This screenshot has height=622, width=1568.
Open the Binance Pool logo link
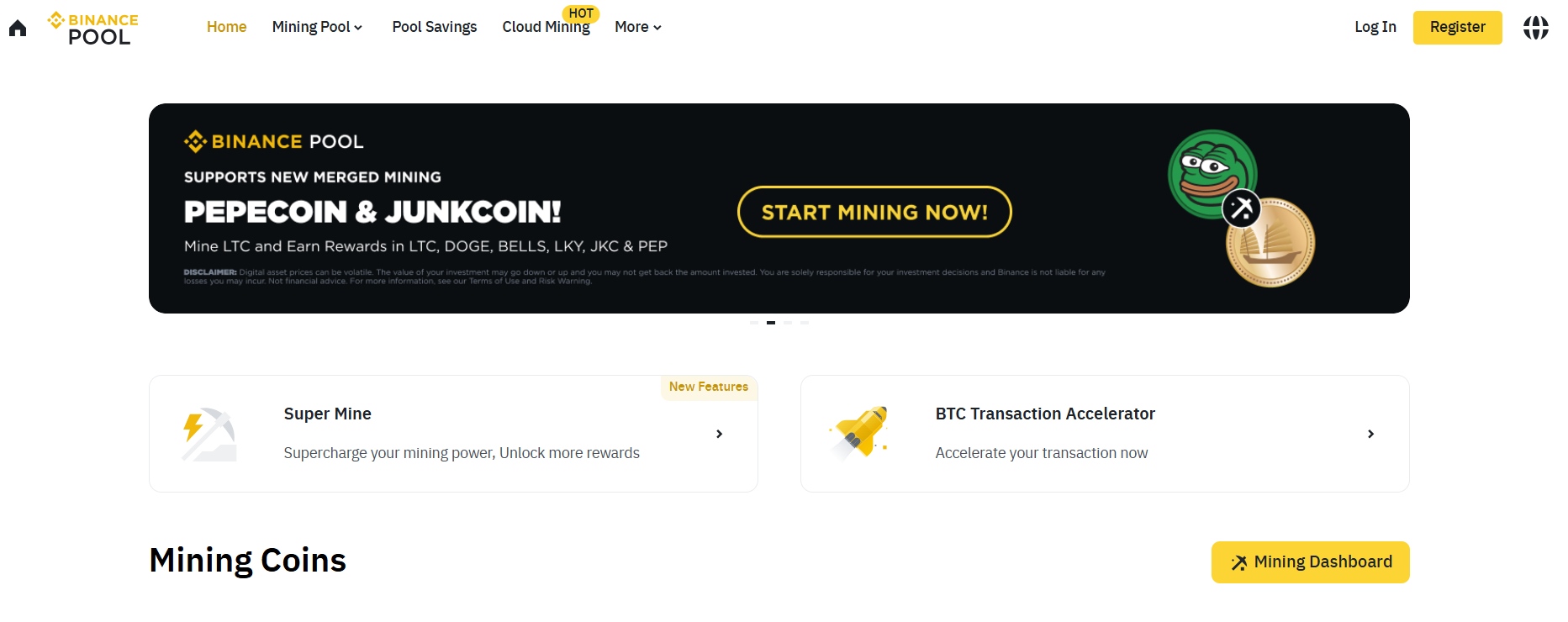93,29
